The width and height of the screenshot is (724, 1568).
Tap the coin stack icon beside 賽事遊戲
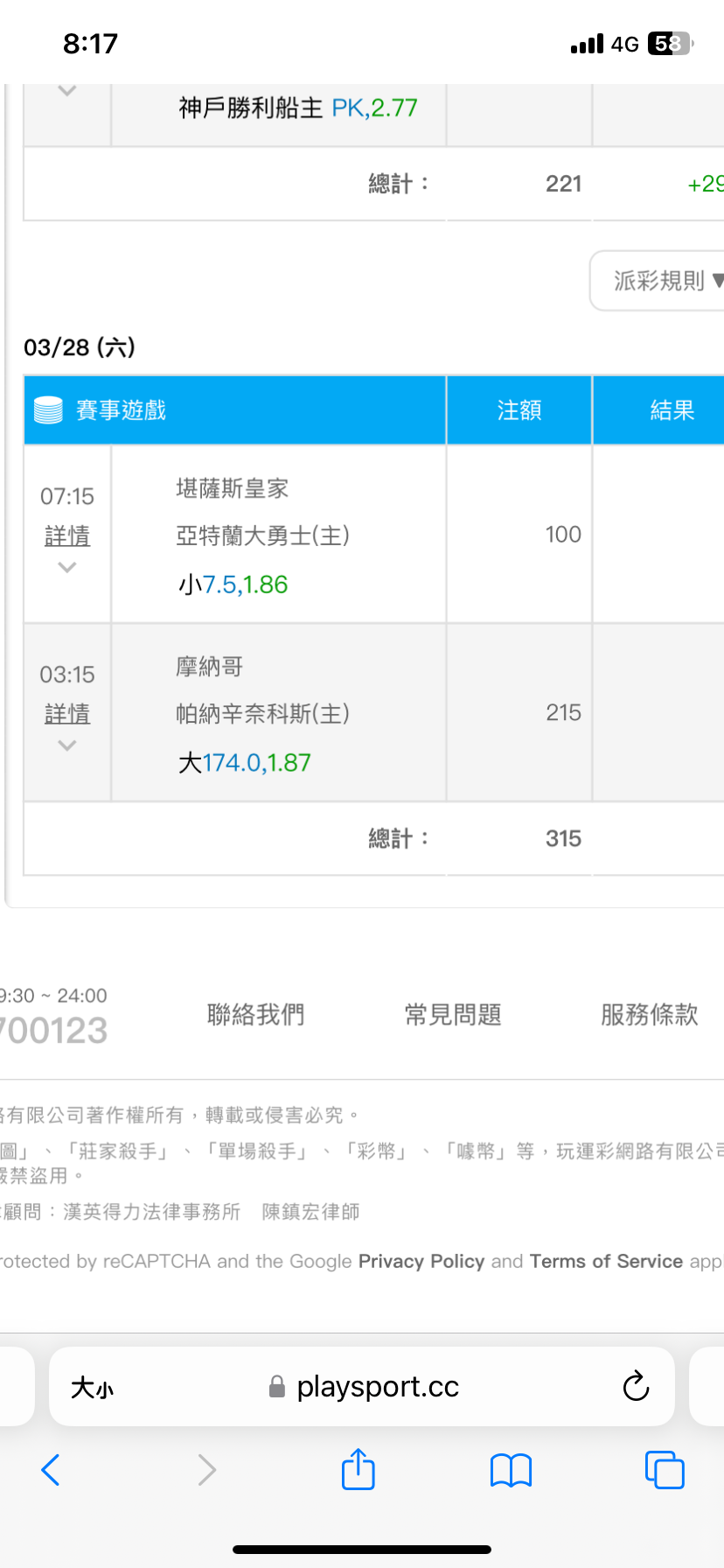(x=48, y=410)
